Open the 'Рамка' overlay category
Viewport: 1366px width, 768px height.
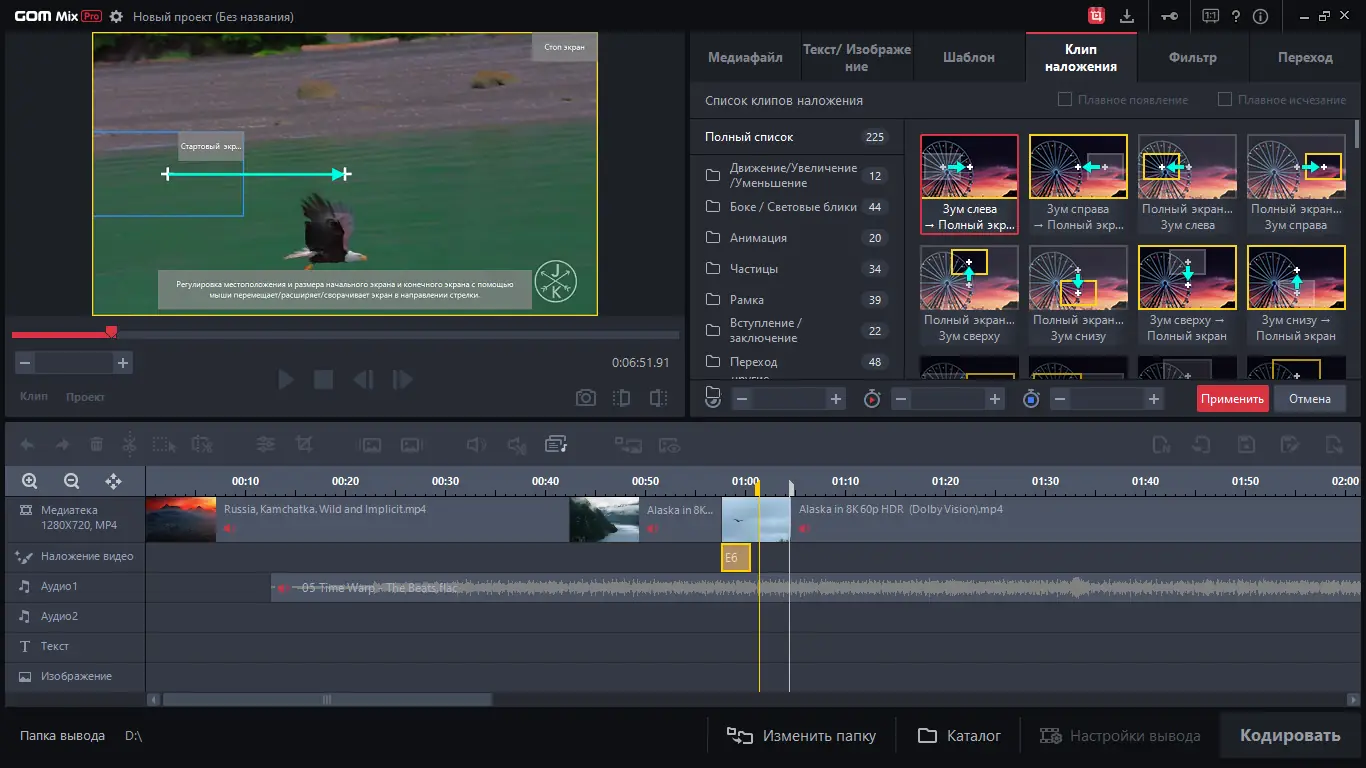(x=746, y=300)
